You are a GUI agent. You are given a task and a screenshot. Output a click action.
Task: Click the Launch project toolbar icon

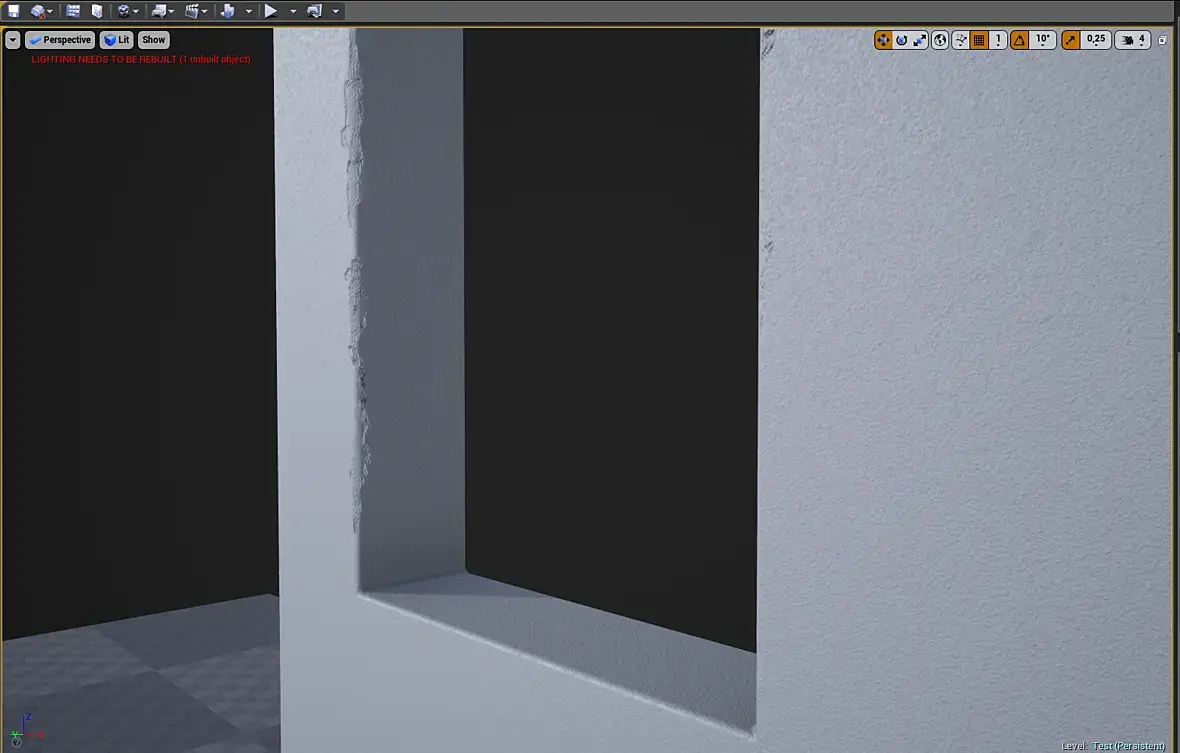click(315, 11)
